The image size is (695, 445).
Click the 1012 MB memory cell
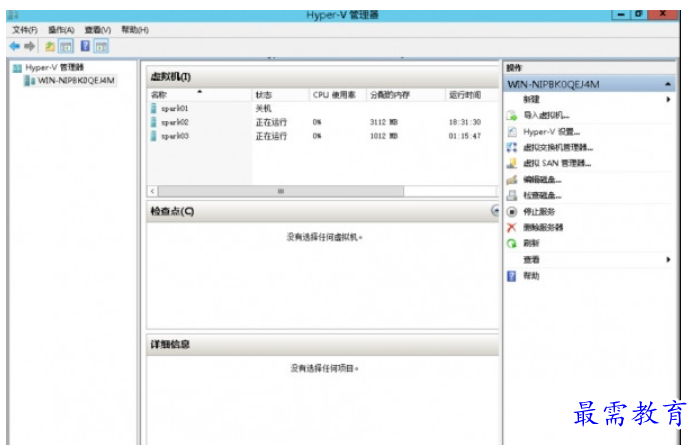tap(384, 136)
